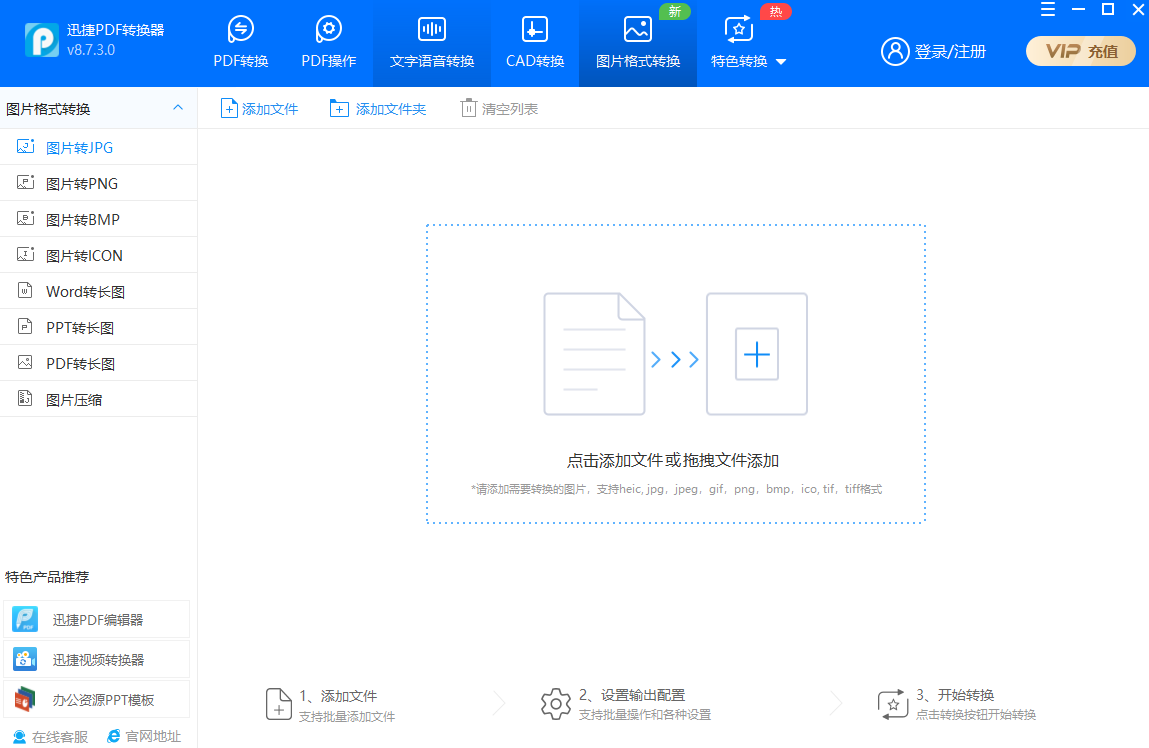Click step 2 设置输出配置 gear icon
This screenshot has height=748, width=1149.
(555, 704)
